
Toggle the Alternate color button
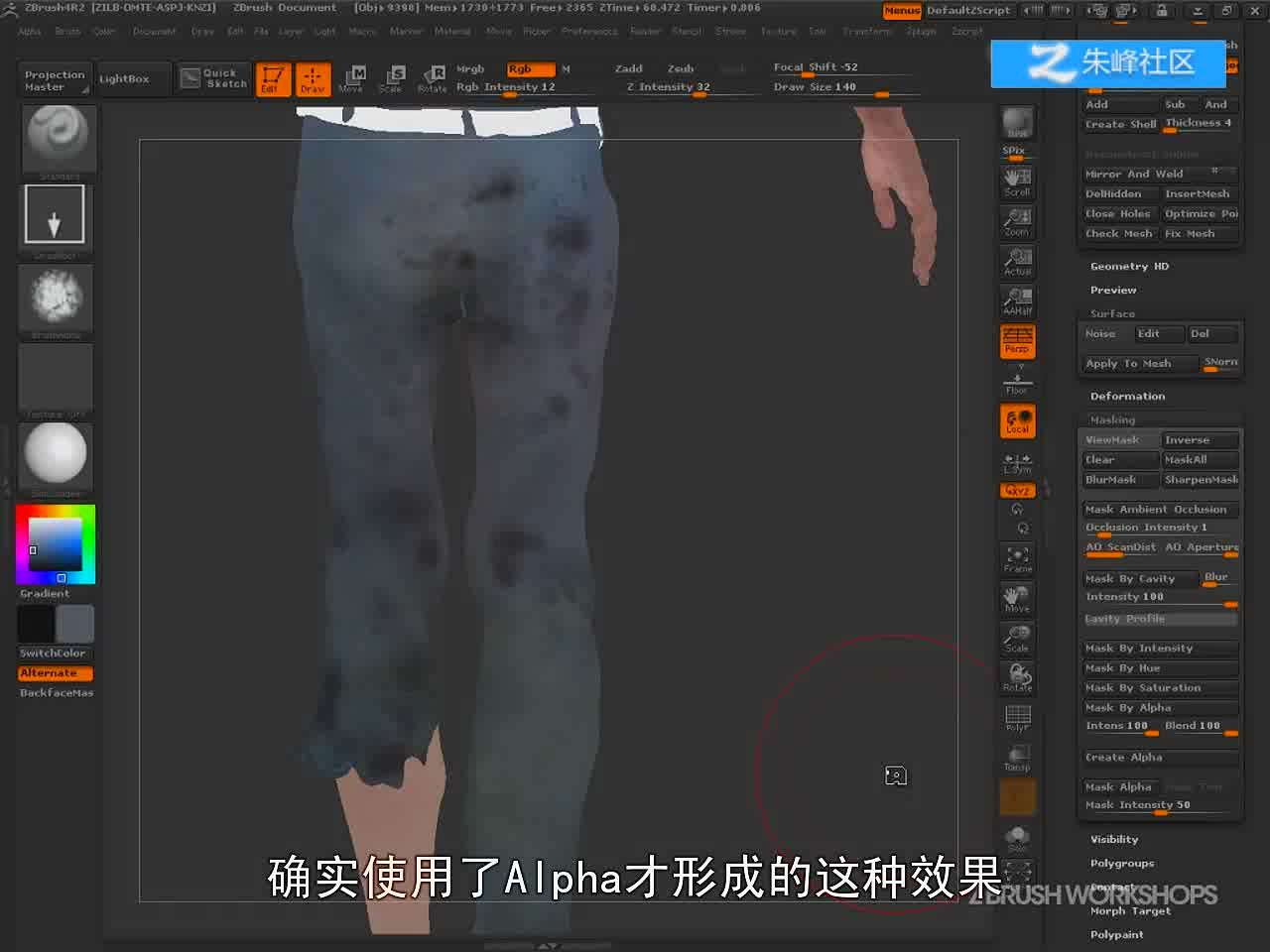56,673
